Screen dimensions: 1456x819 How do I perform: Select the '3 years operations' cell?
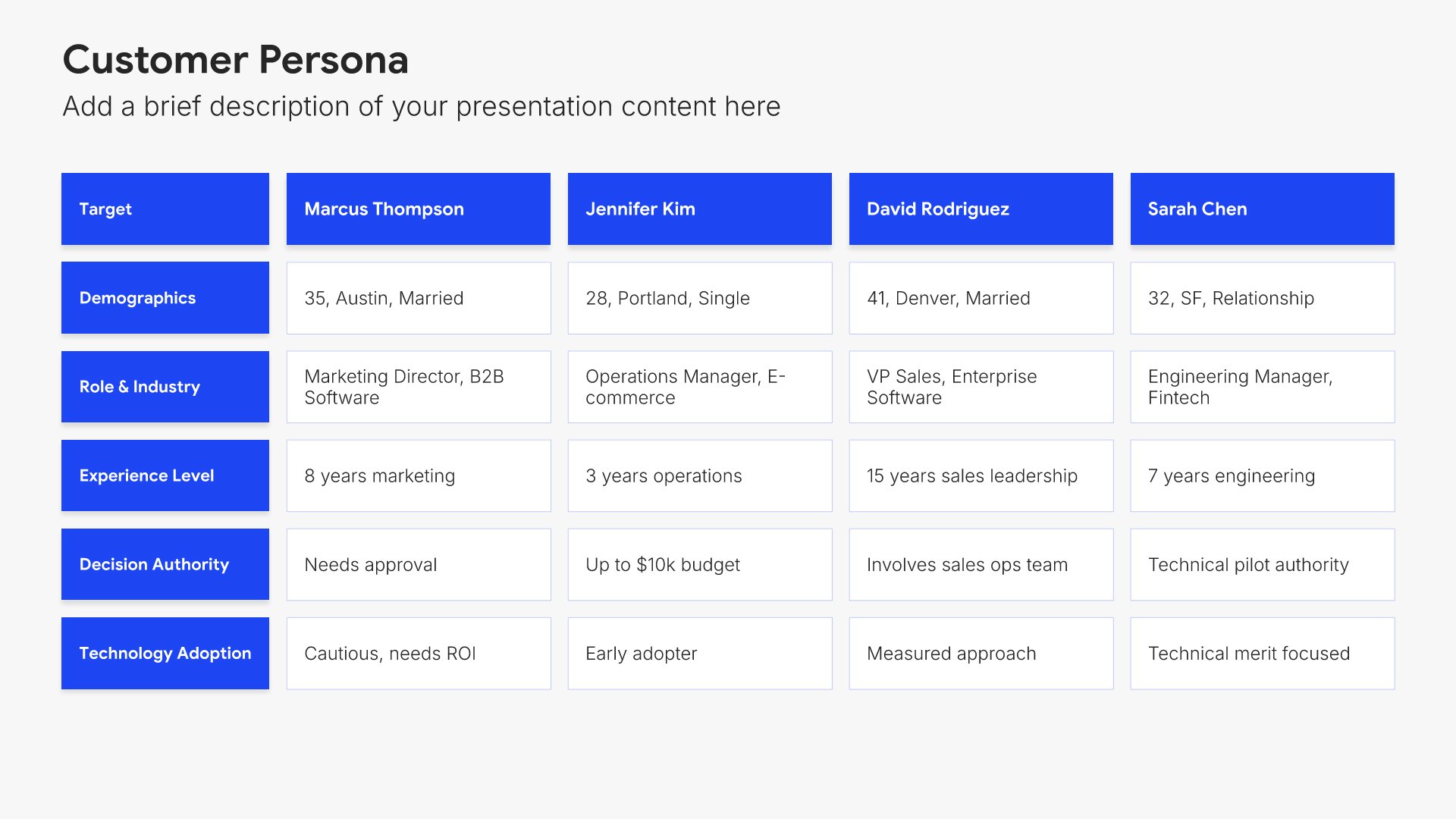(x=700, y=475)
